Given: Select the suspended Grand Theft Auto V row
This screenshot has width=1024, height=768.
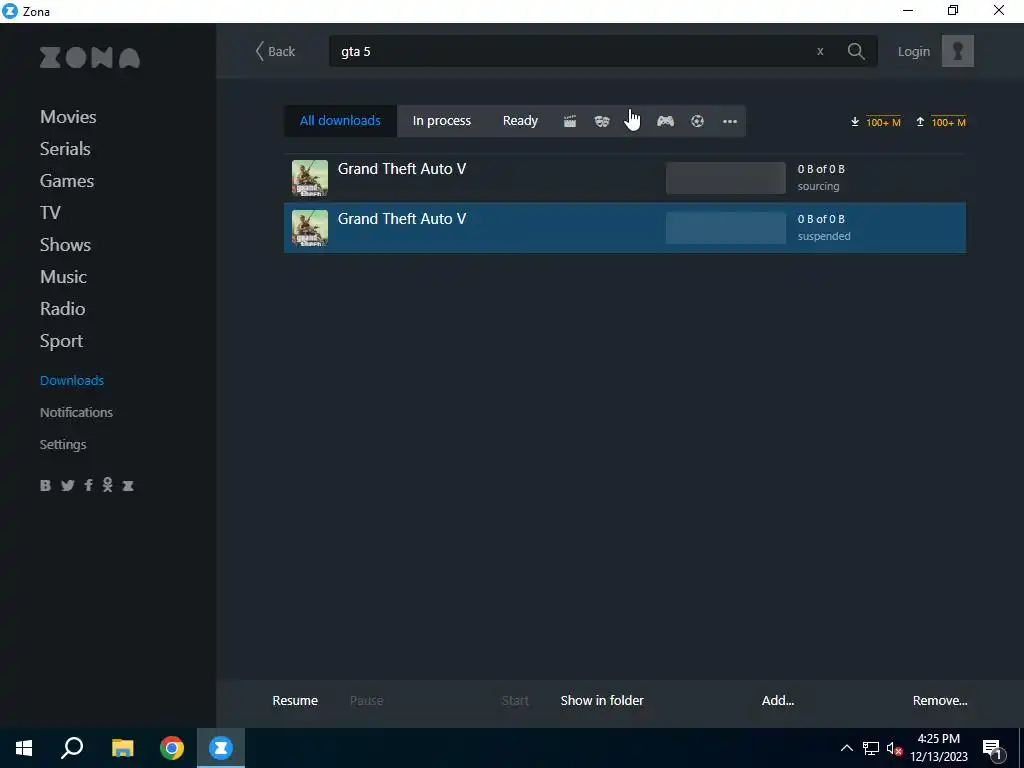Looking at the screenshot, I should (x=625, y=227).
